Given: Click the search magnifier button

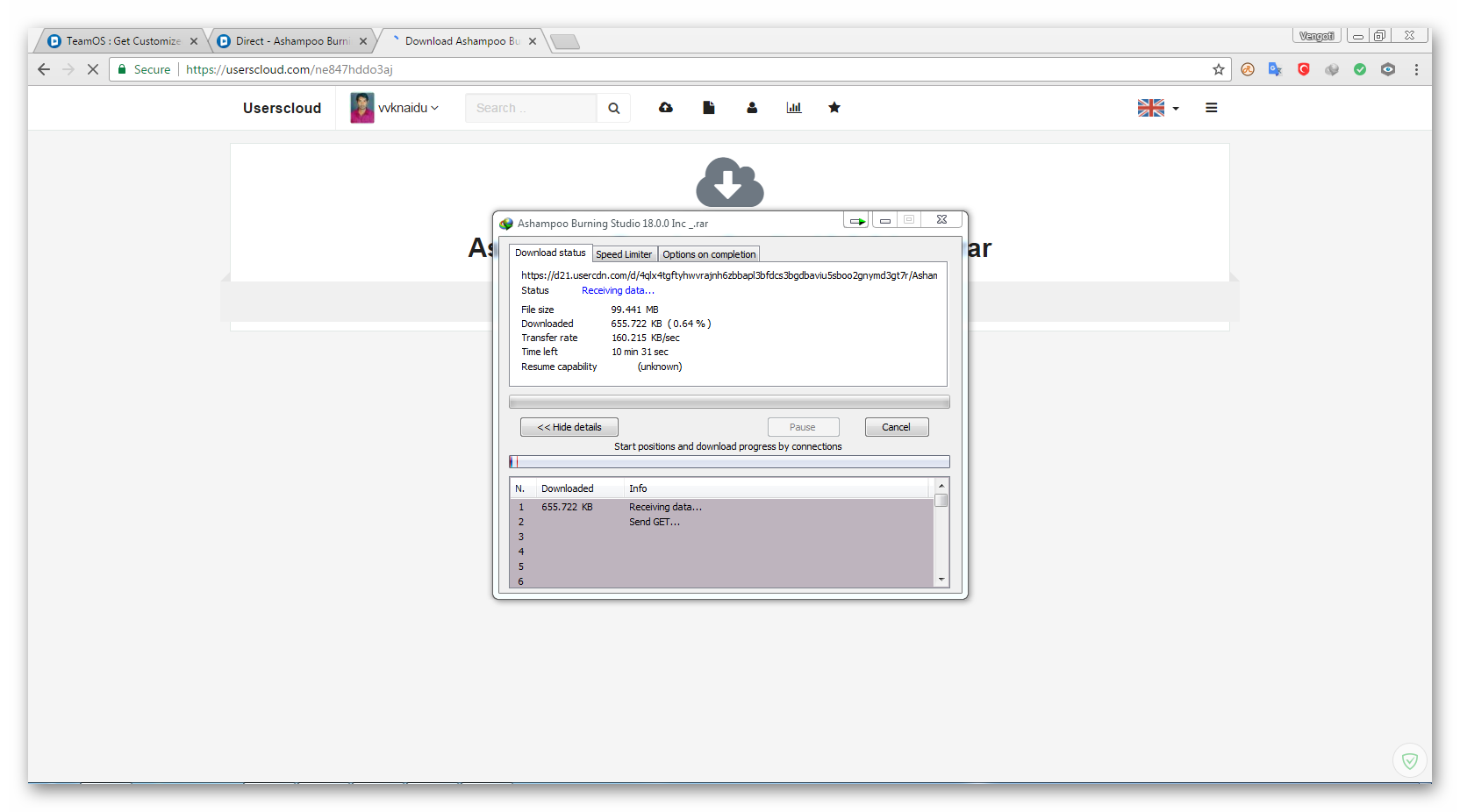Looking at the screenshot, I should (x=614, y=108).
